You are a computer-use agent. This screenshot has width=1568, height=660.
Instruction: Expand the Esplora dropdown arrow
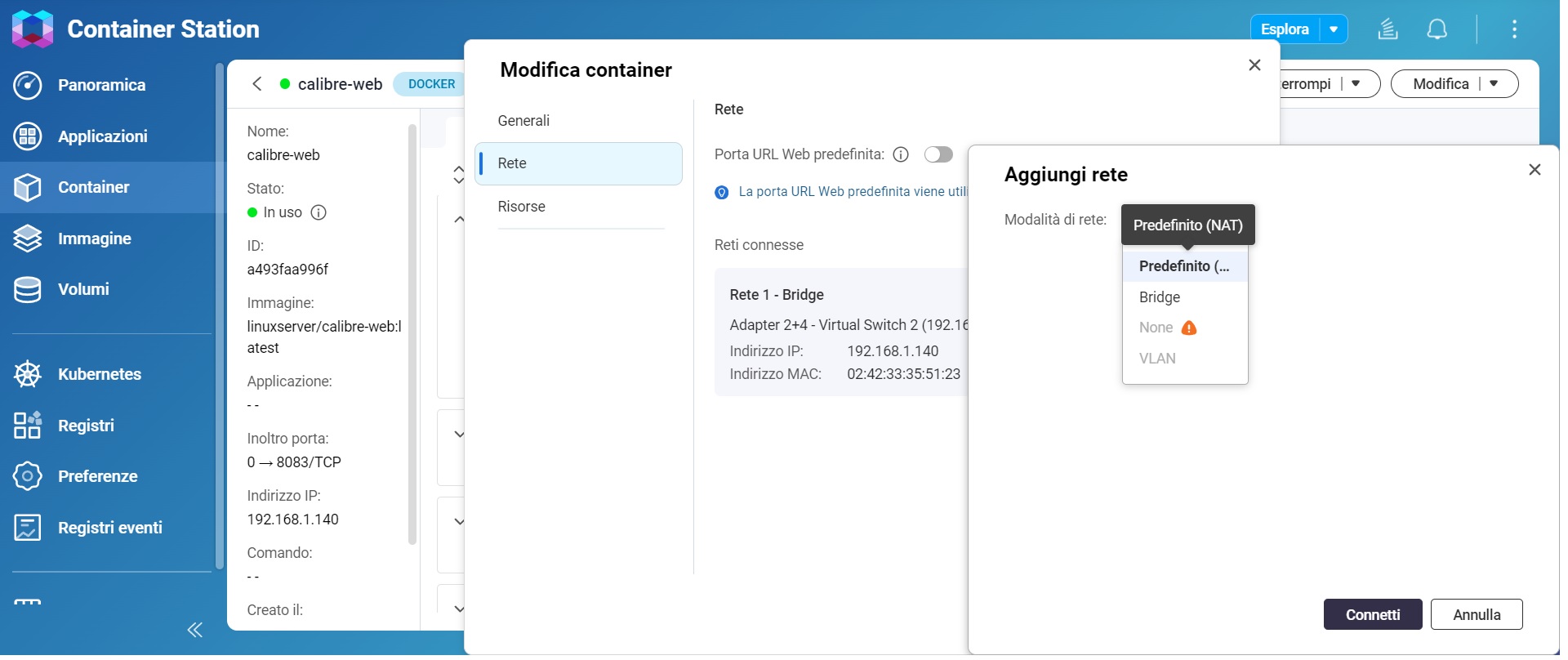coord(1334,29)
